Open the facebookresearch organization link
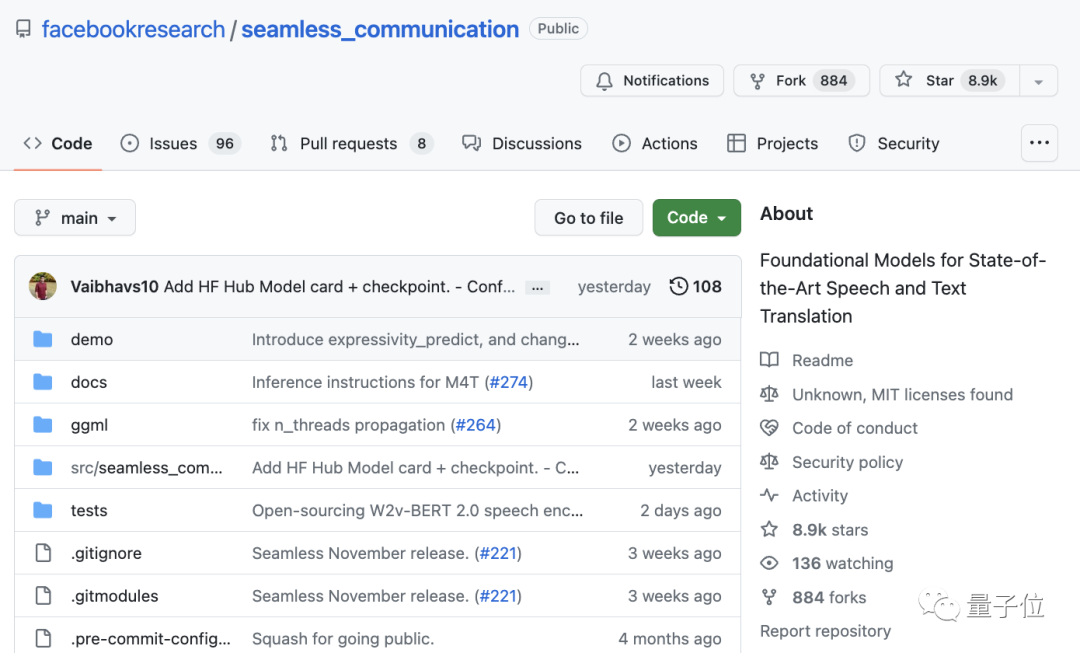This screenshot has height=653, width=1080. click(133, 29)
